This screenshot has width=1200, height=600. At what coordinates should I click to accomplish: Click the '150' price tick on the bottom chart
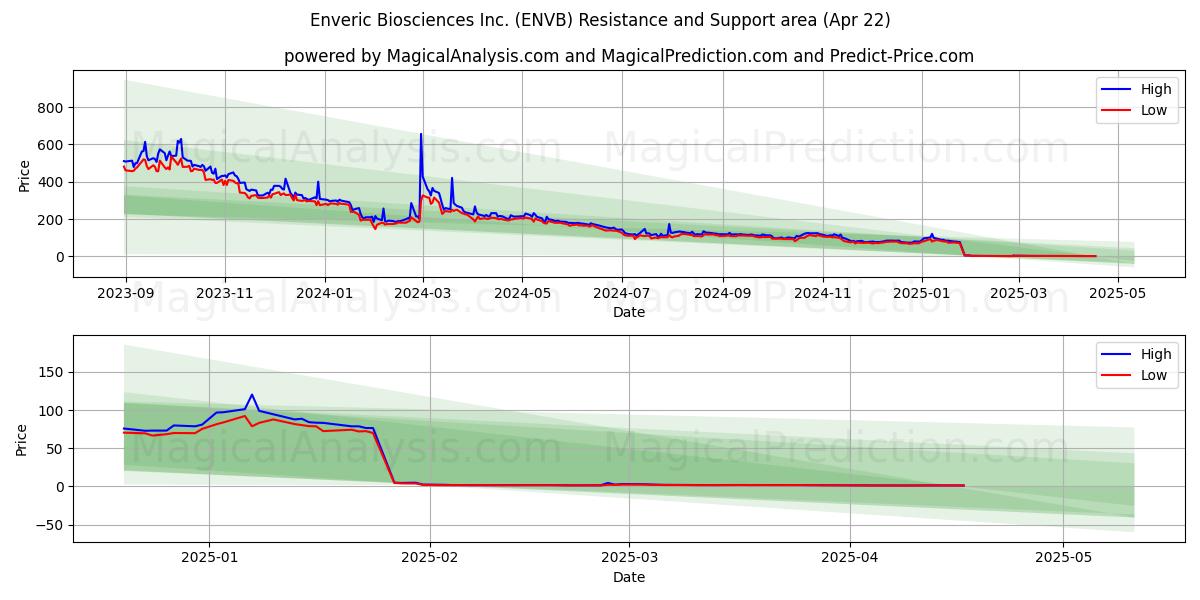(52, 373)
